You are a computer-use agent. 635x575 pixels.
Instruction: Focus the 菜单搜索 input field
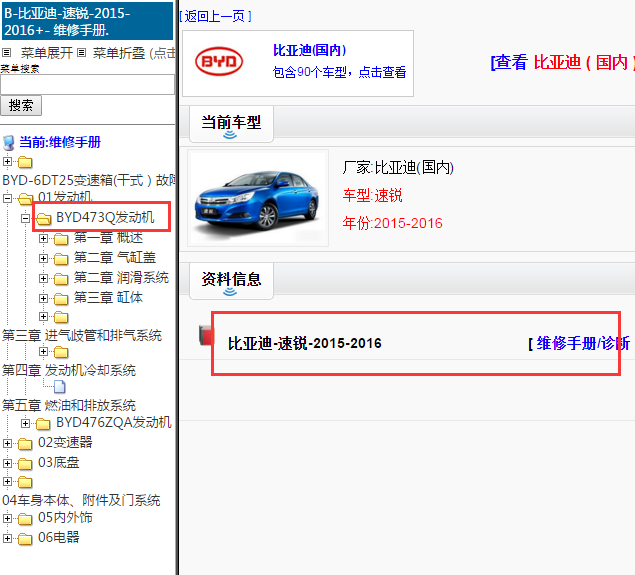click(87, 85)
